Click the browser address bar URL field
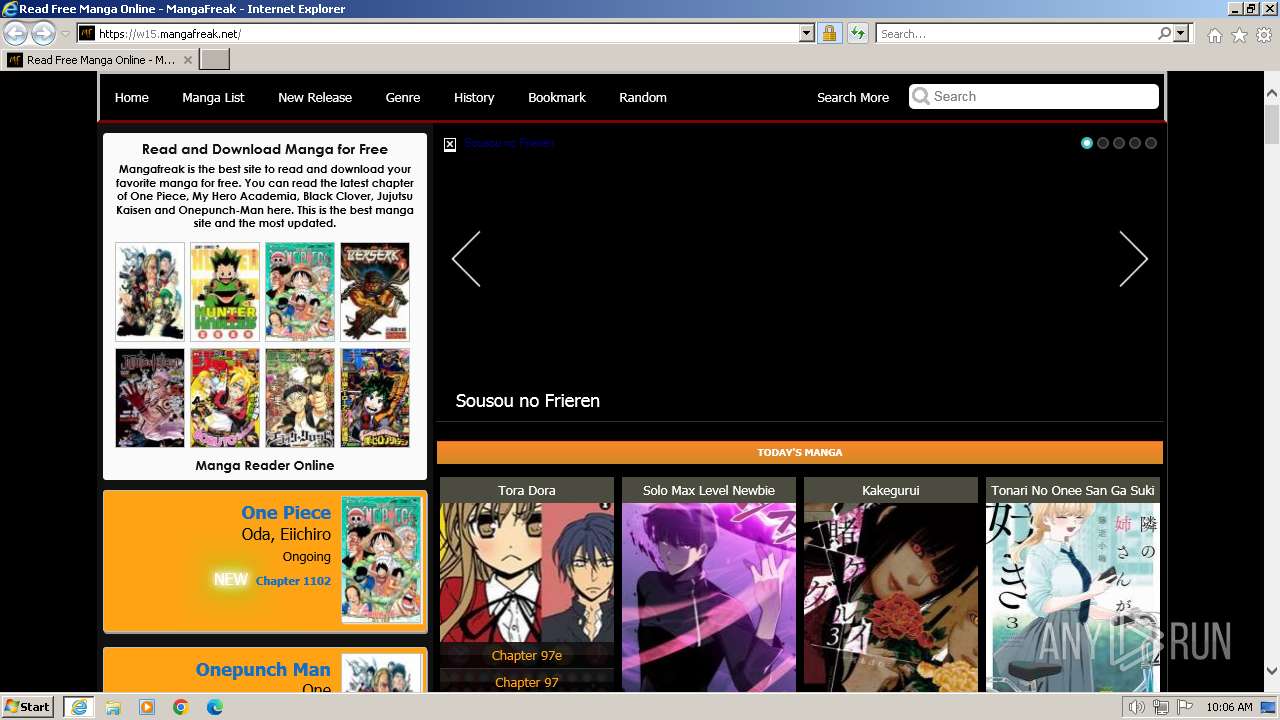This screenshot has width=1280, height=720. (445, 33)
